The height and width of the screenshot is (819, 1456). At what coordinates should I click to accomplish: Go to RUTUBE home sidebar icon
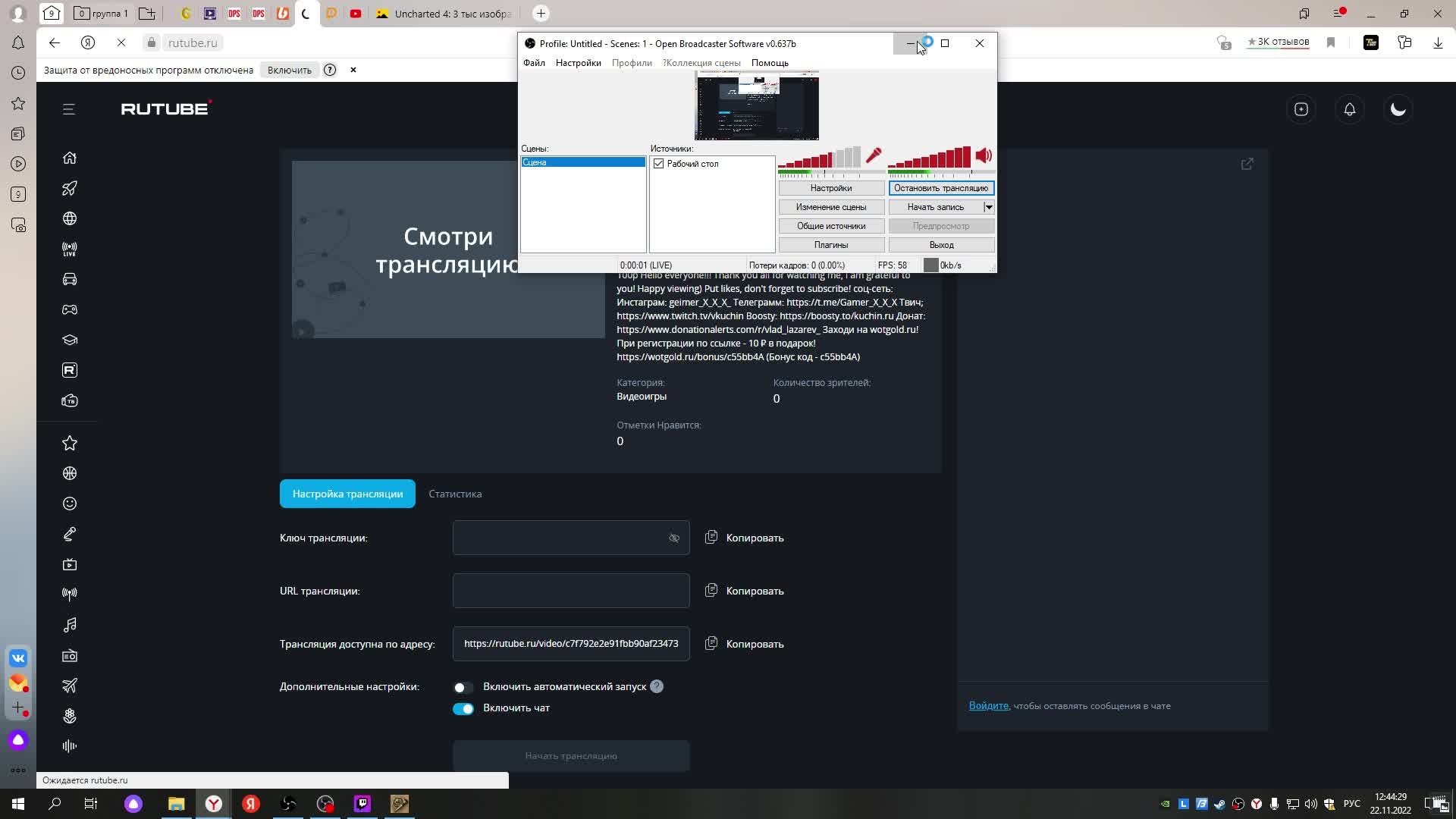coord(70,158)
